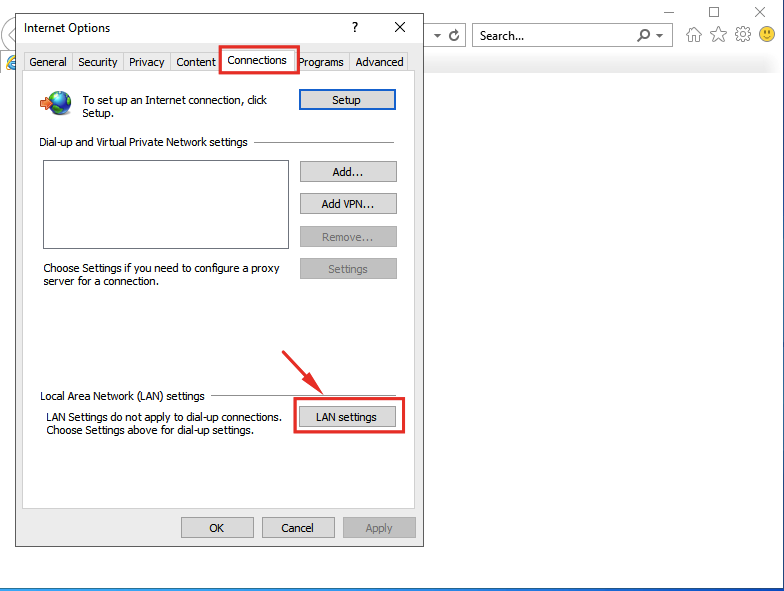
Task: Expand the address bar dropdown arrow
Action: click(438, 36)
